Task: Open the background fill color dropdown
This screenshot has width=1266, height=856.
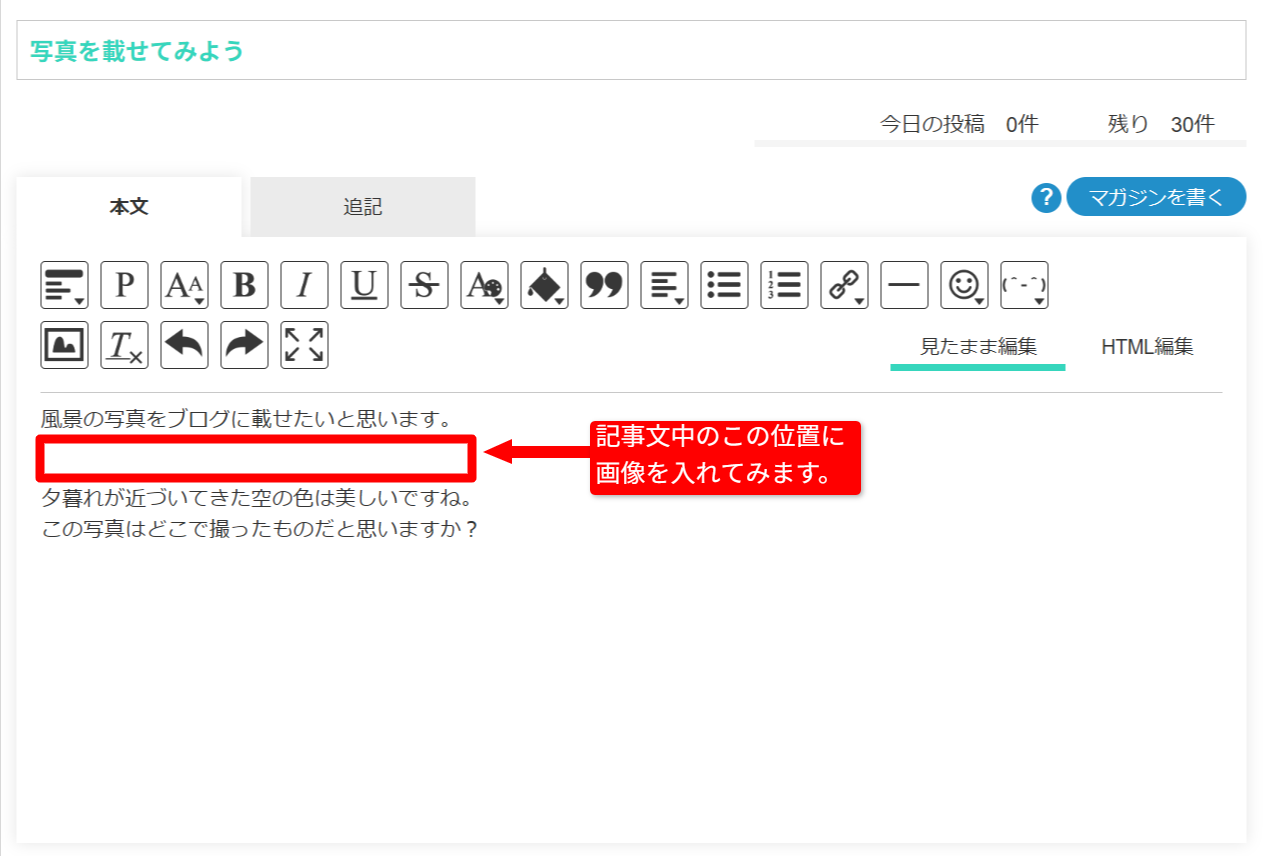Action: click(x=545, y=285)
